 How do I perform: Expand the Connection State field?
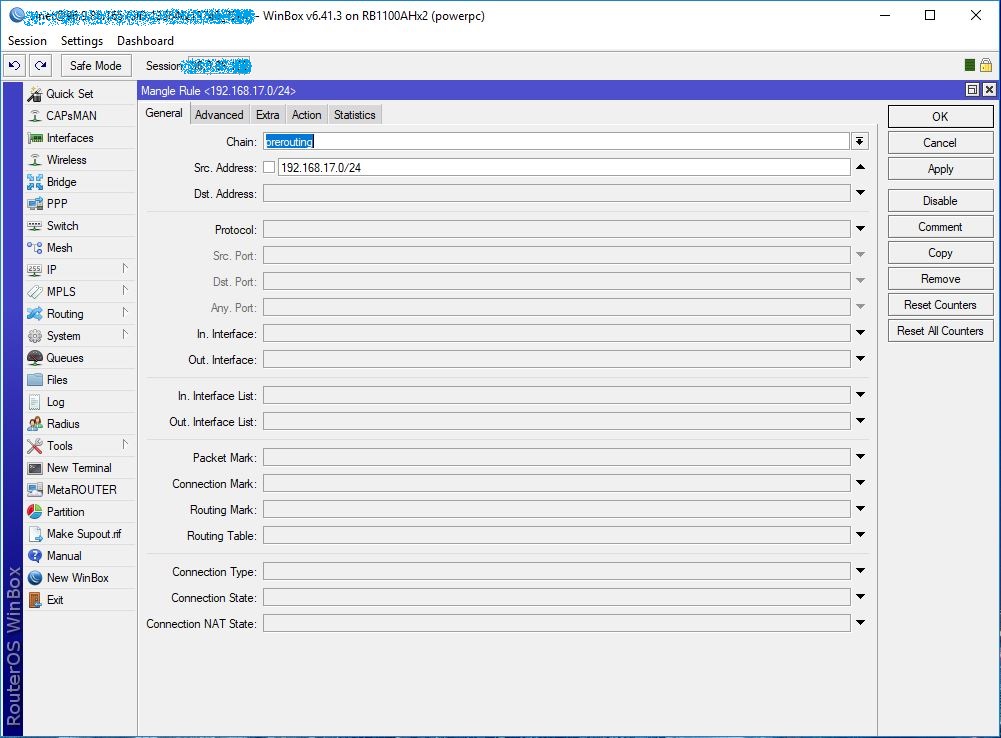tap(861, 596)
